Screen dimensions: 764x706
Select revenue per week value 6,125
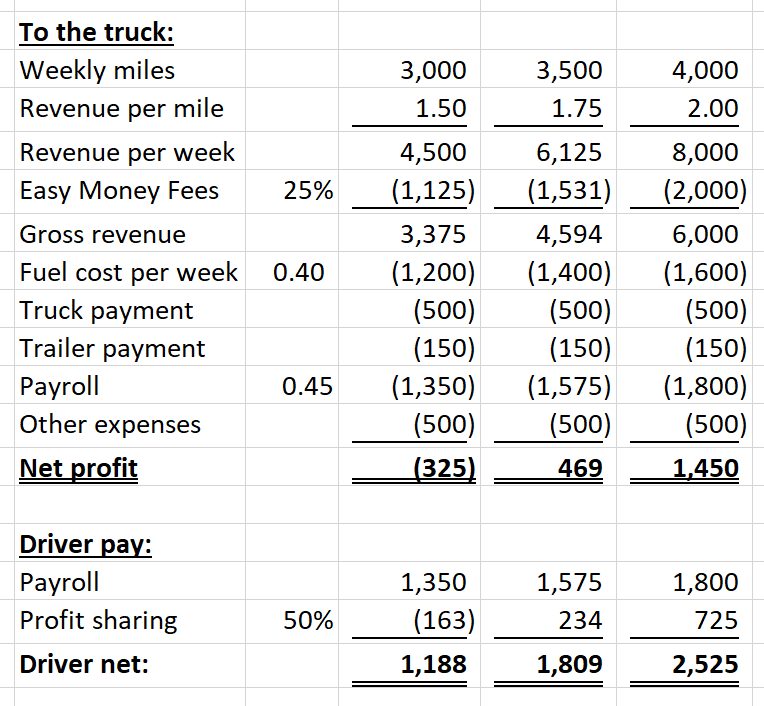tap(569, 152)
